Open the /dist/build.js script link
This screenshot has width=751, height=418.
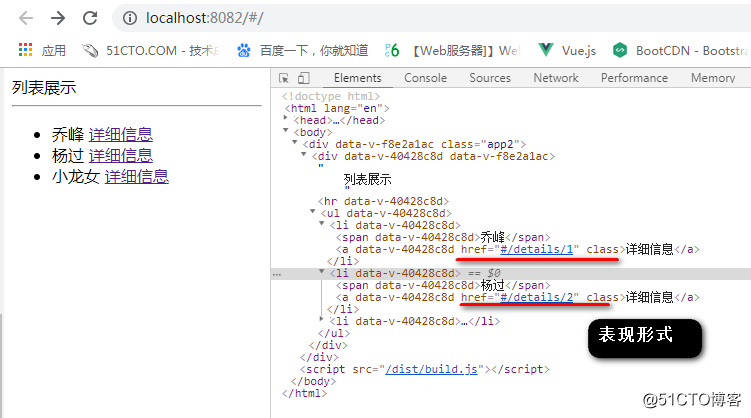coord(431,369)
